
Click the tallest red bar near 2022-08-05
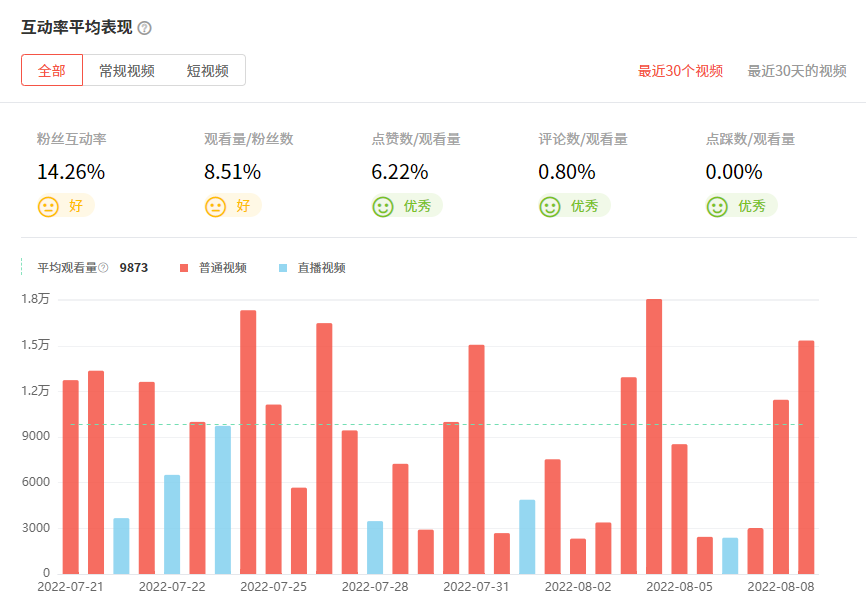click(x=654, y=436)
